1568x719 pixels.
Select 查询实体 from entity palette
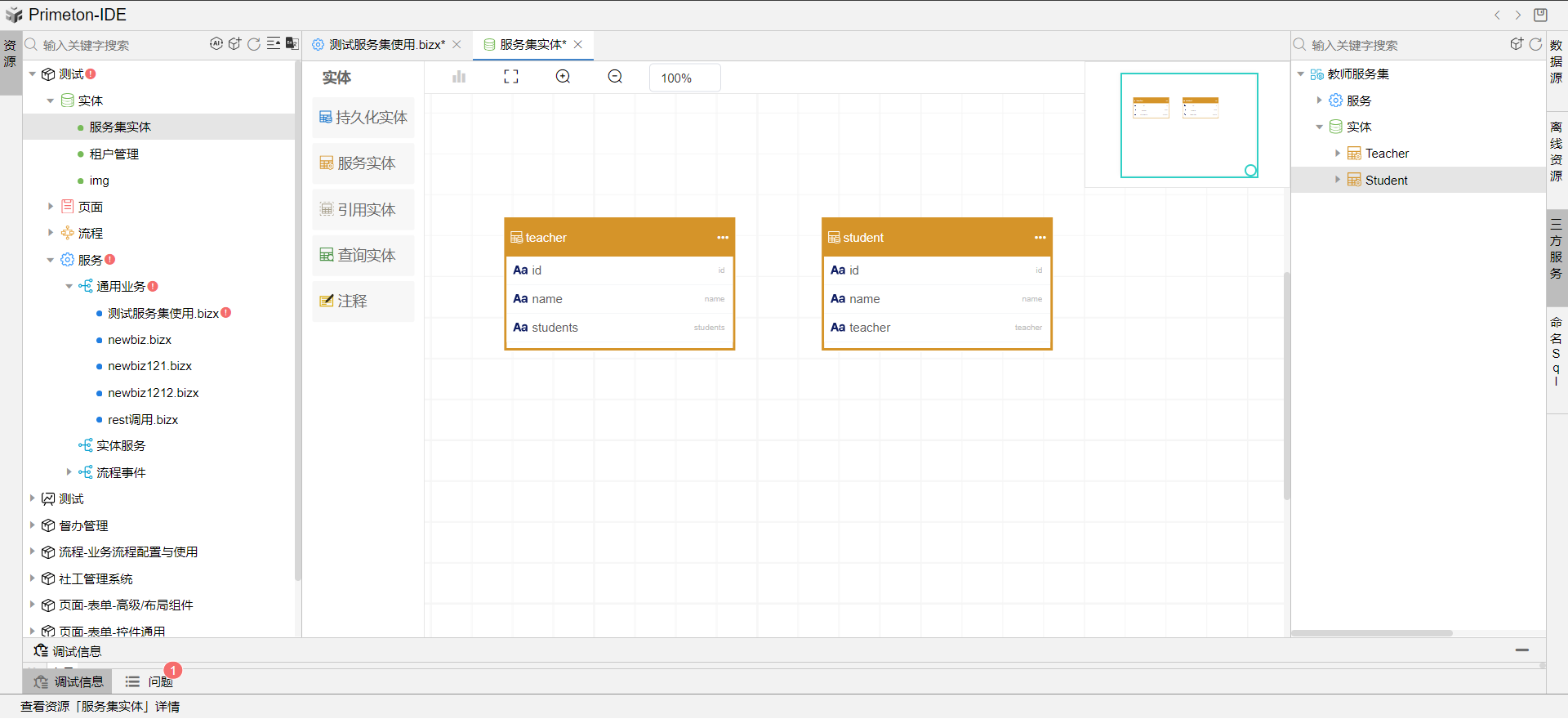tap(363, 256)
